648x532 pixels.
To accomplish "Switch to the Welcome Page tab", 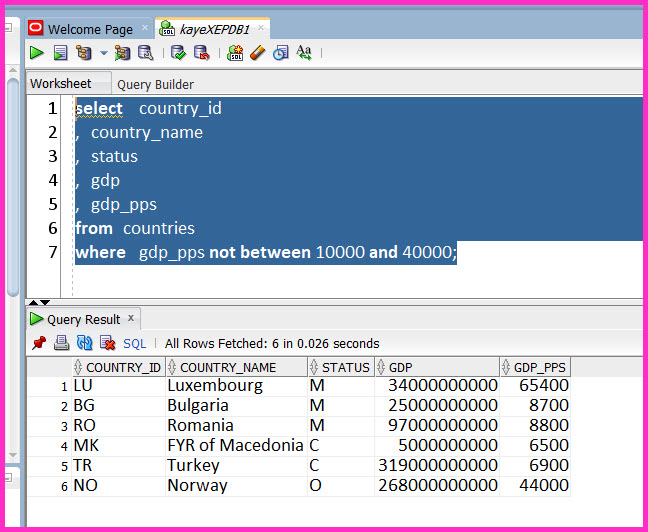I will point(90,29).
